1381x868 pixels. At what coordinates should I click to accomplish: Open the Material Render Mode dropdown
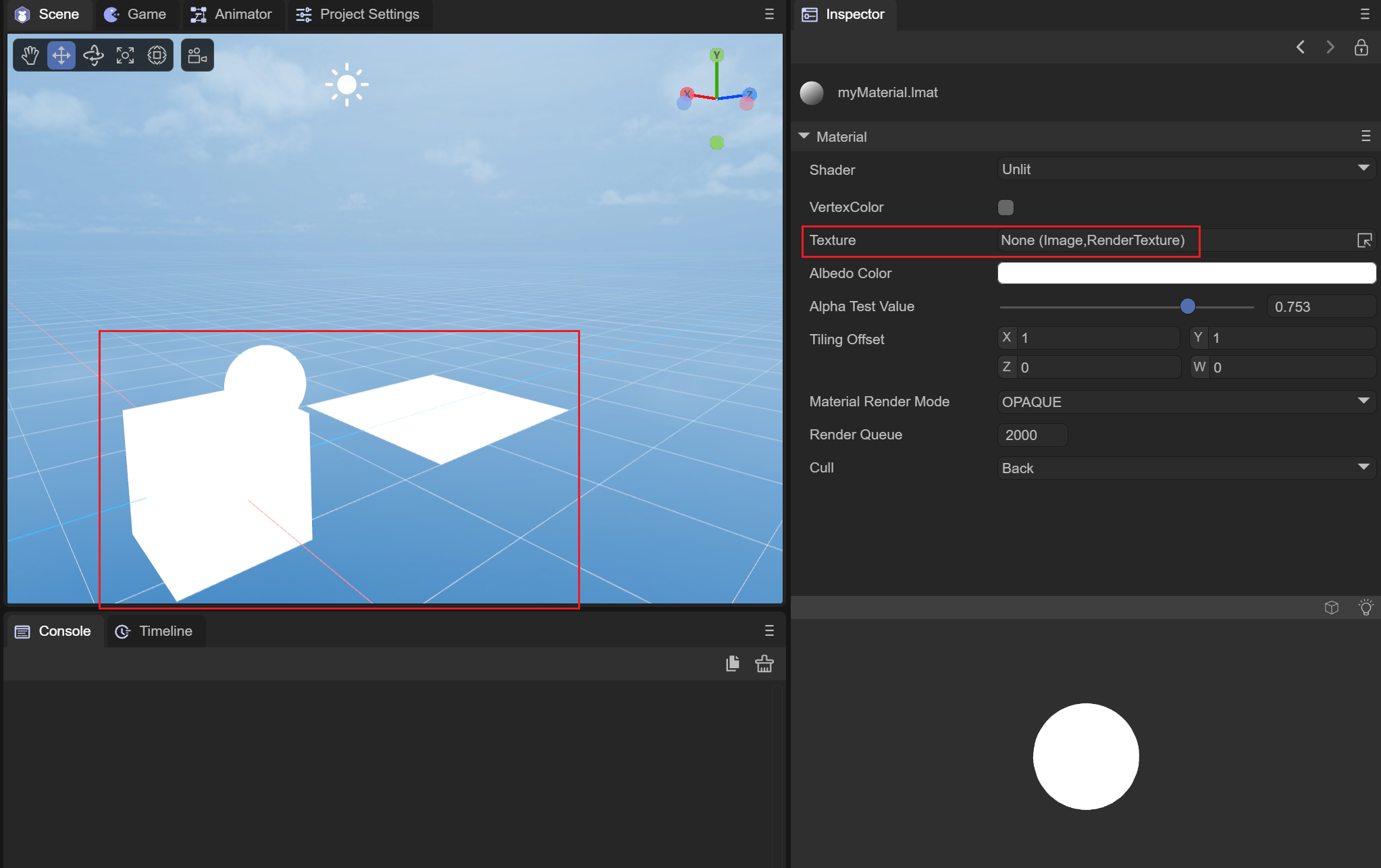coord(1186,402)
